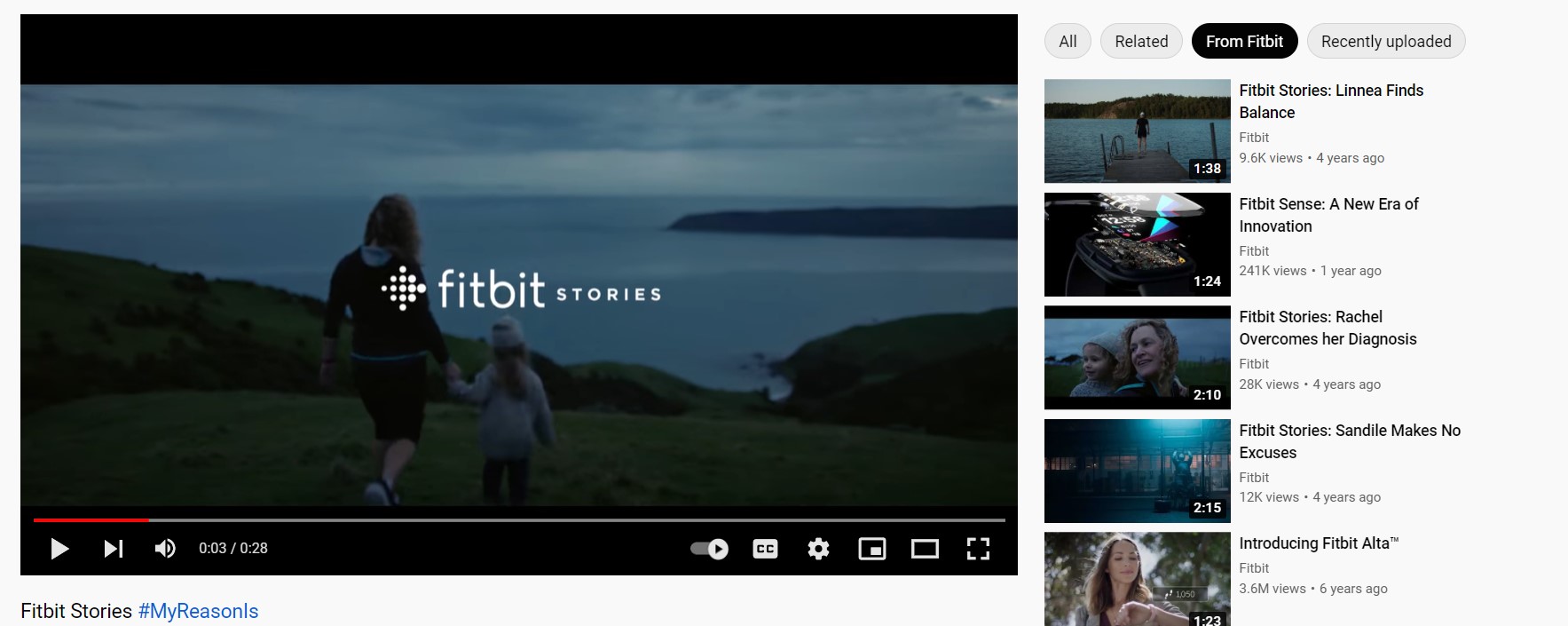Click Fitbit channel name under Rachel video
This screenshot has width=1568, height=626.
click(x=1254, y=364)
